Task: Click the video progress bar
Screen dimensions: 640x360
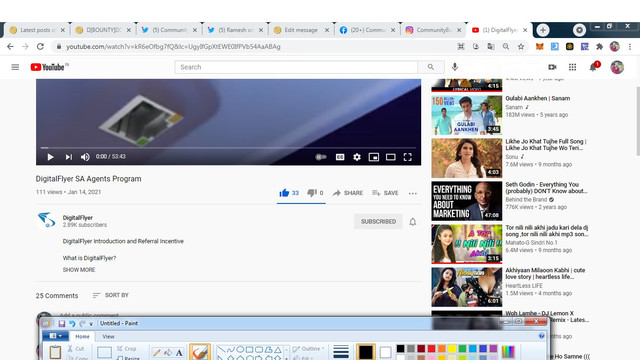Action: coord(228,147)
